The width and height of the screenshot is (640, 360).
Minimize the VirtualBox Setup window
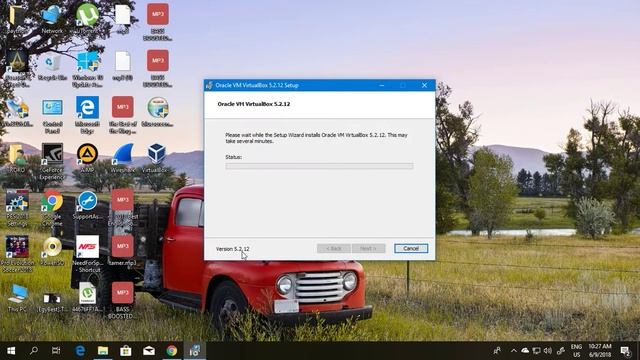pyautogui.click(x=382, y=85)
